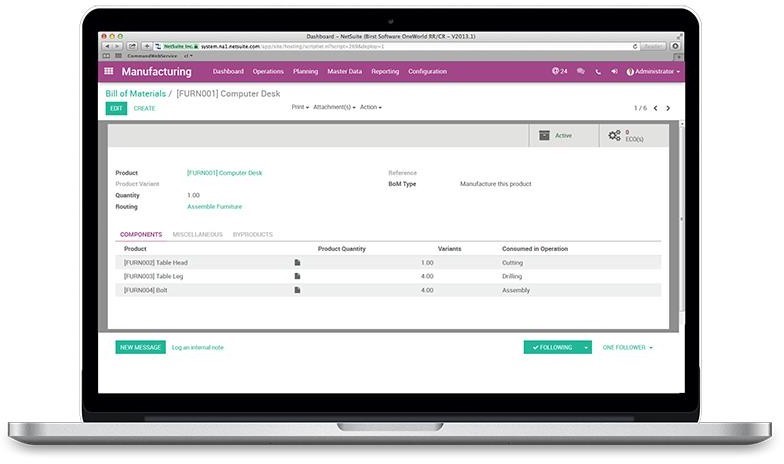Click the phone call icon
This screenshot has height=464, width=784.
coord(598,72)
